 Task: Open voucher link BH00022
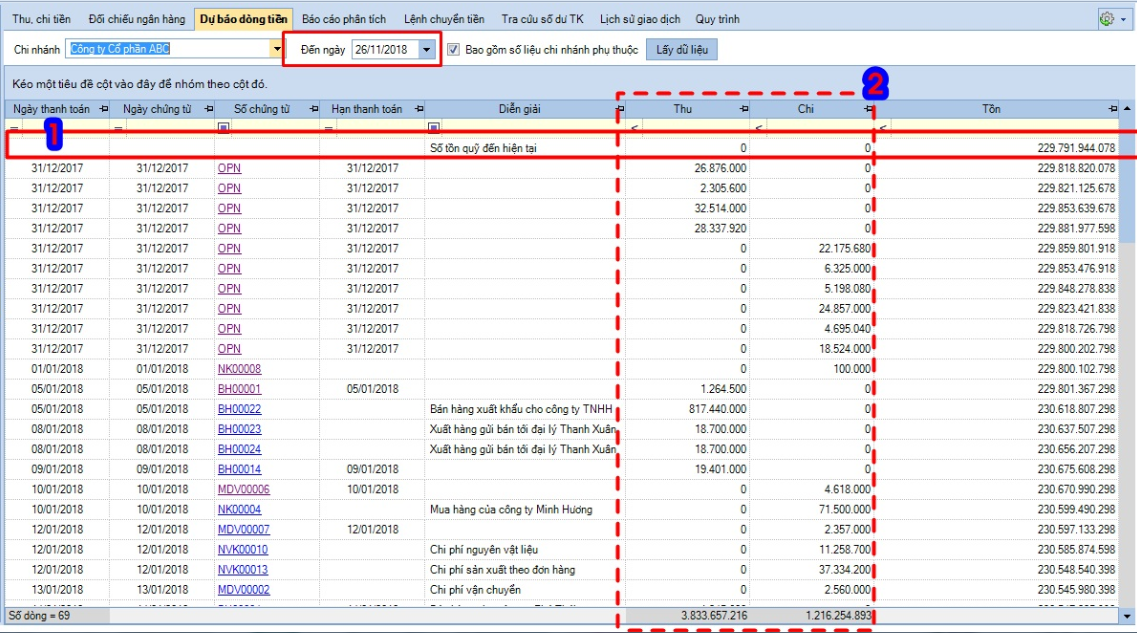239,409
